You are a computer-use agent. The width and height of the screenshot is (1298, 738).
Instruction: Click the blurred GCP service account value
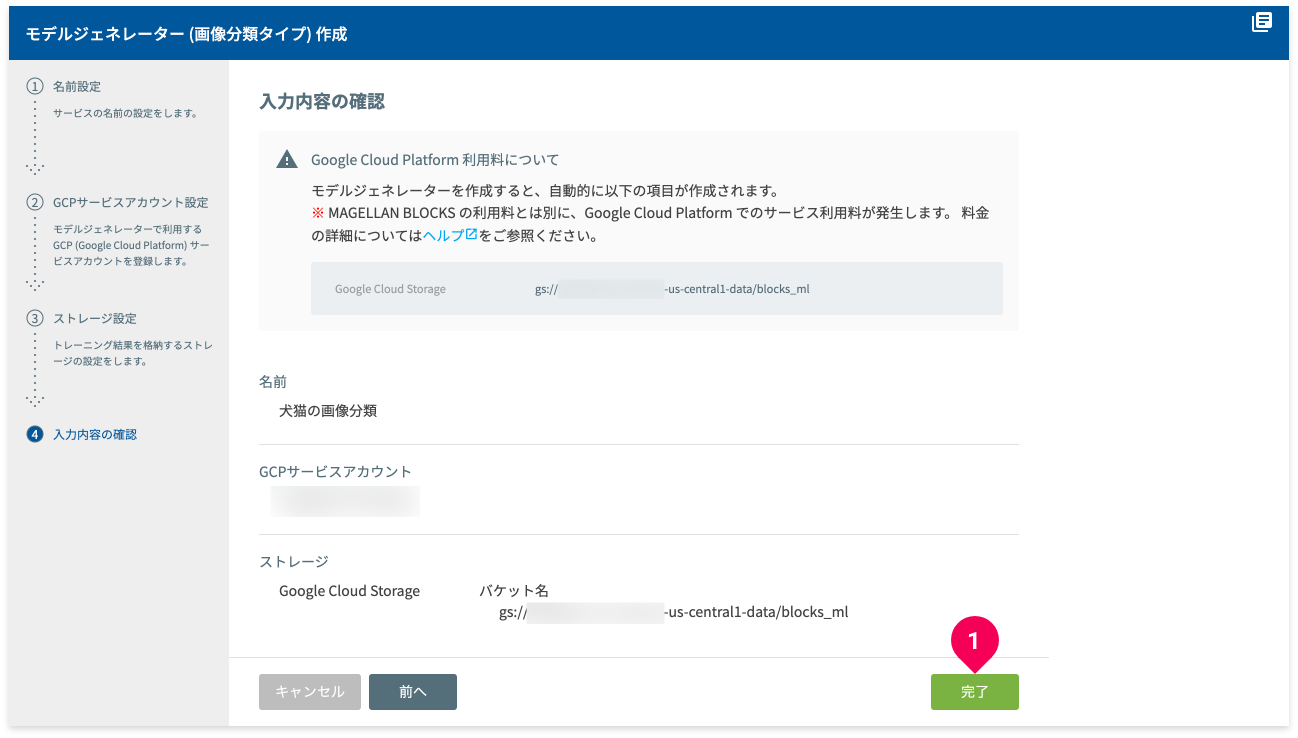click(x=345, y=501)
